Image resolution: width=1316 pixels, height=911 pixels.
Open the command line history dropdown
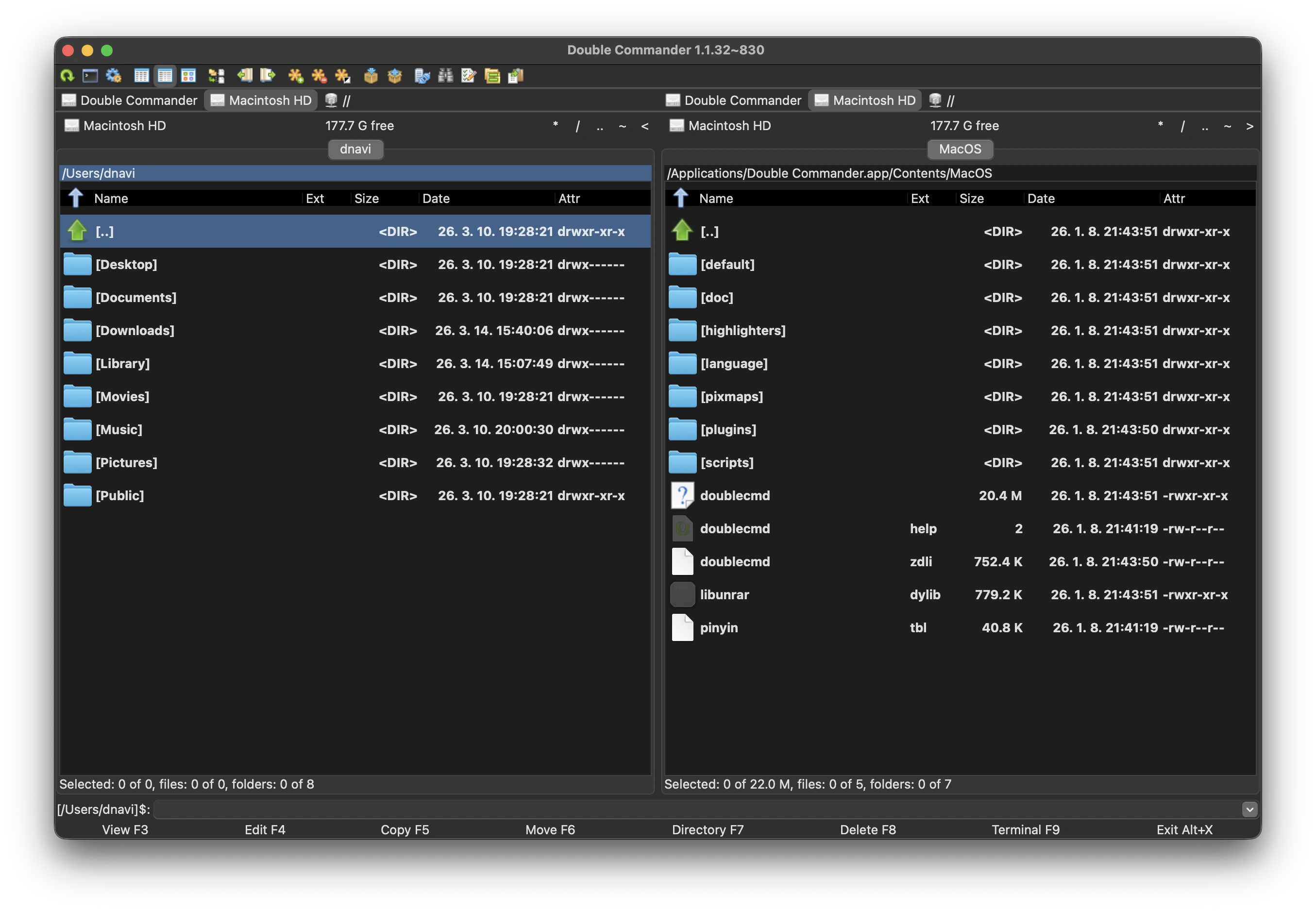pyautogui.click(x=1249, y=809)
